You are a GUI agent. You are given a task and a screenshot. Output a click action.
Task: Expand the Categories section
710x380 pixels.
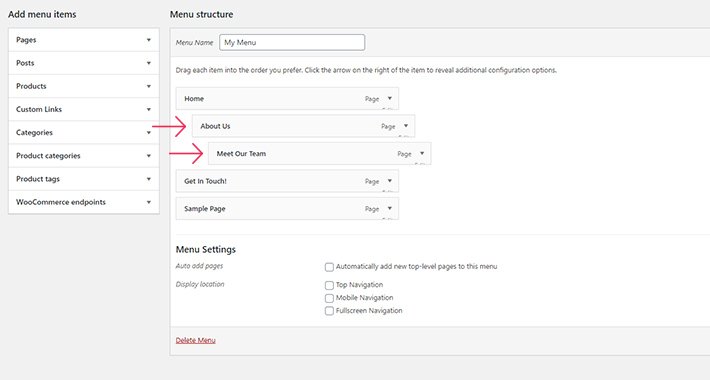(x=84, y=132)
